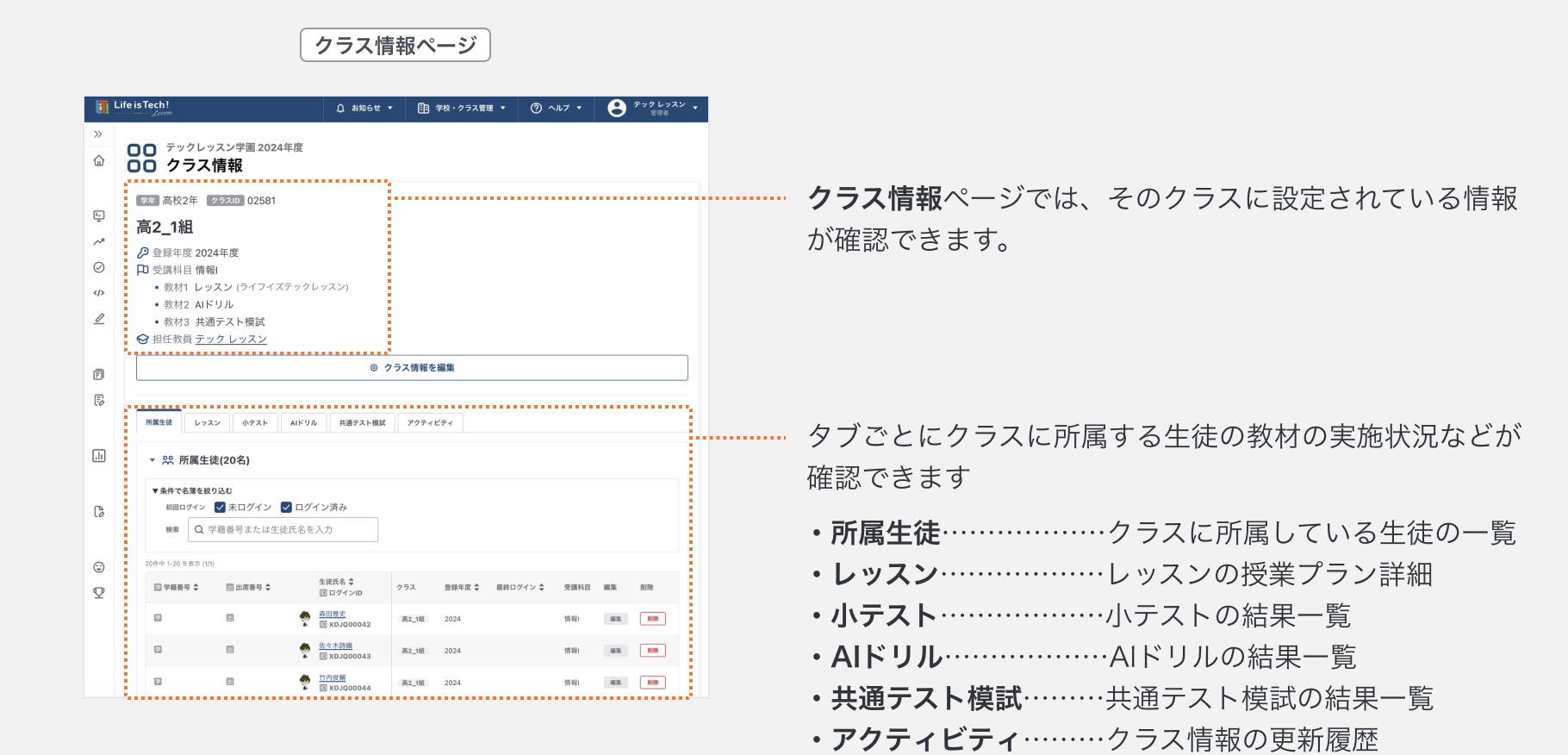Collapse the 所属生徒(20名) section
This screenshot has height=755, width=1568.
pyautogui.click(x=152, y=460)
